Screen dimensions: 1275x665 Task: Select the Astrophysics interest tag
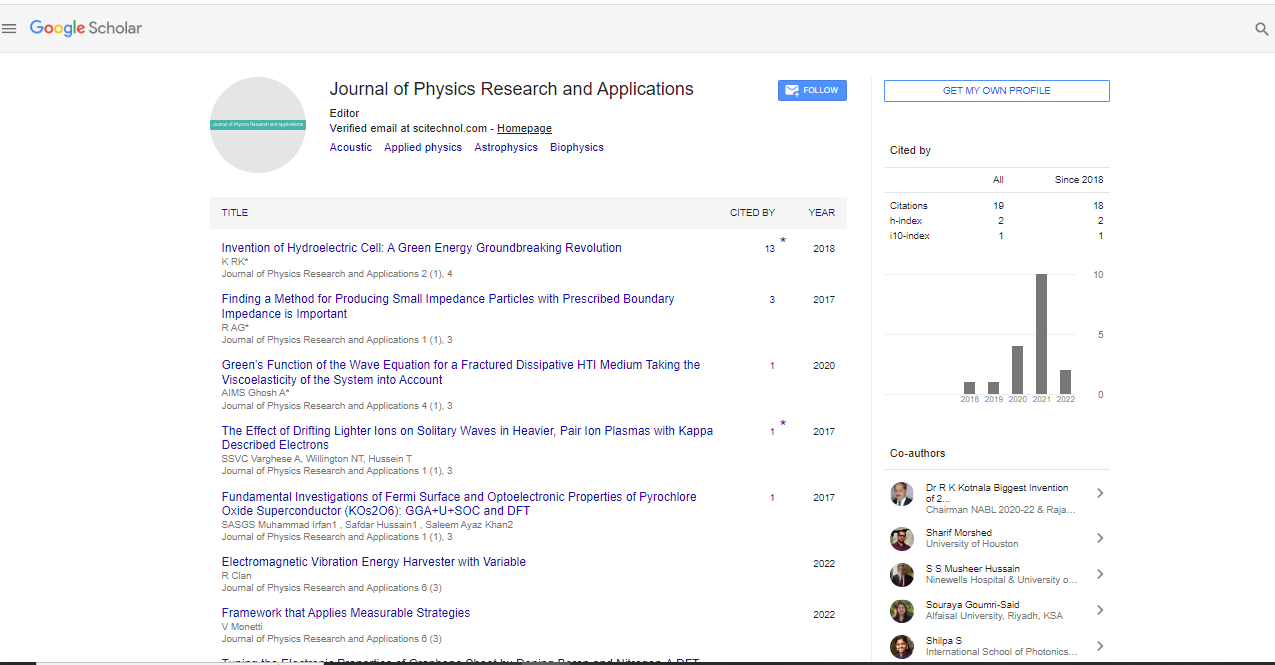(x=506, y=147)
